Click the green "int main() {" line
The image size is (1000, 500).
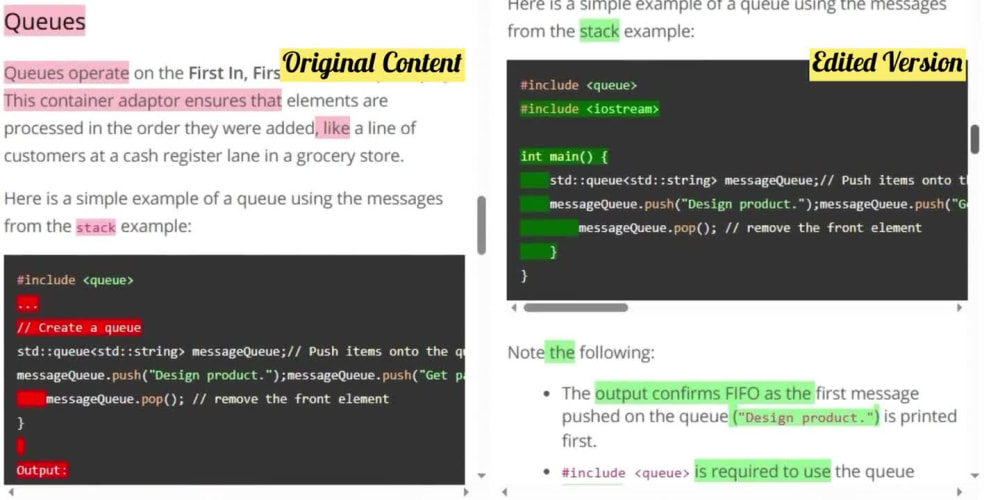coord(564,156)
